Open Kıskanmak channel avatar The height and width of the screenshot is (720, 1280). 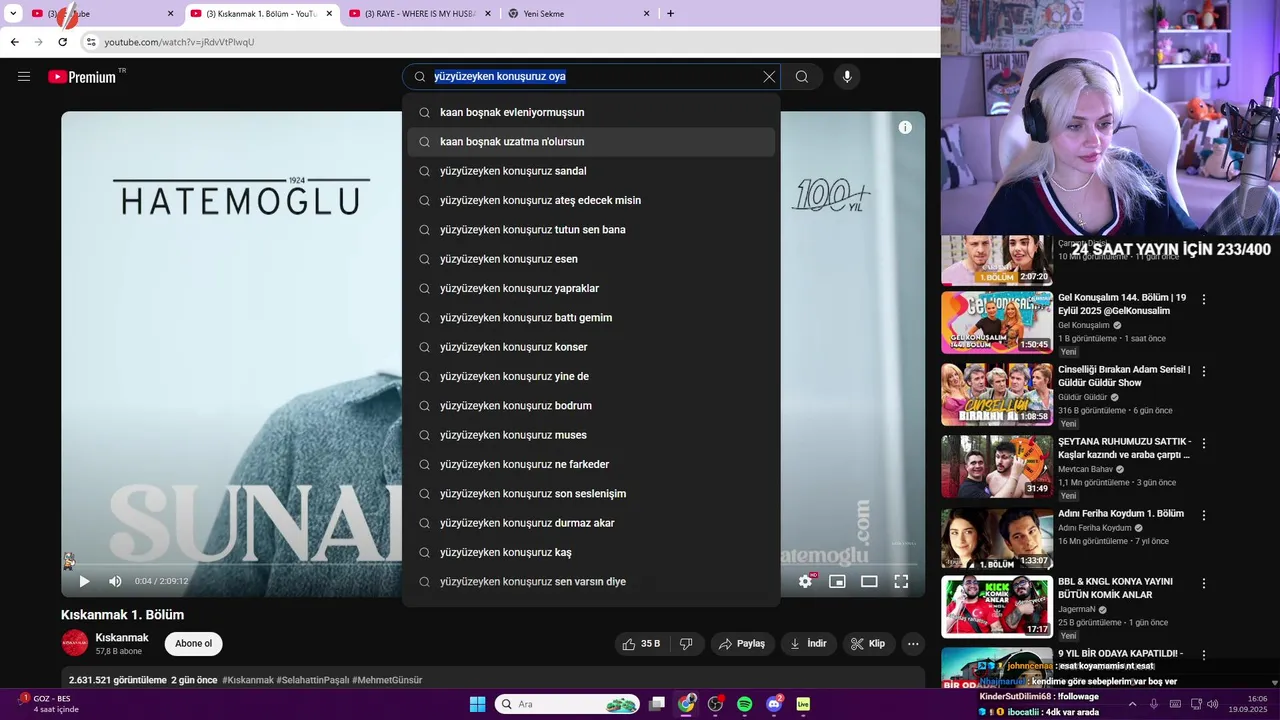pos(74,643)
